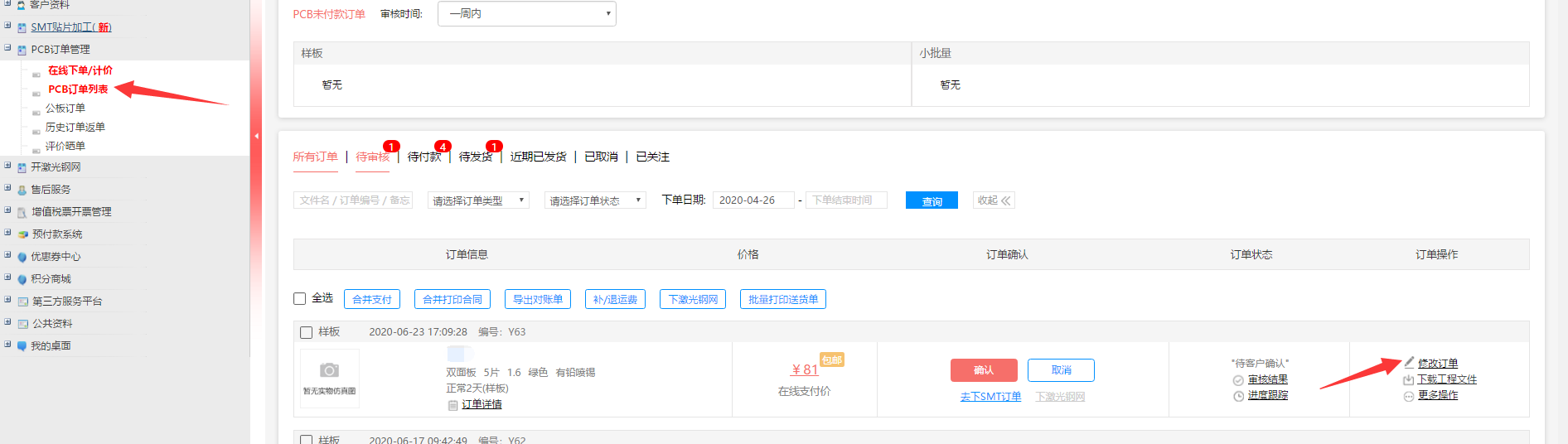Screen dimensions: 1568x444
Task: Switch to the 已取消 tab
Action: point(601,157)
